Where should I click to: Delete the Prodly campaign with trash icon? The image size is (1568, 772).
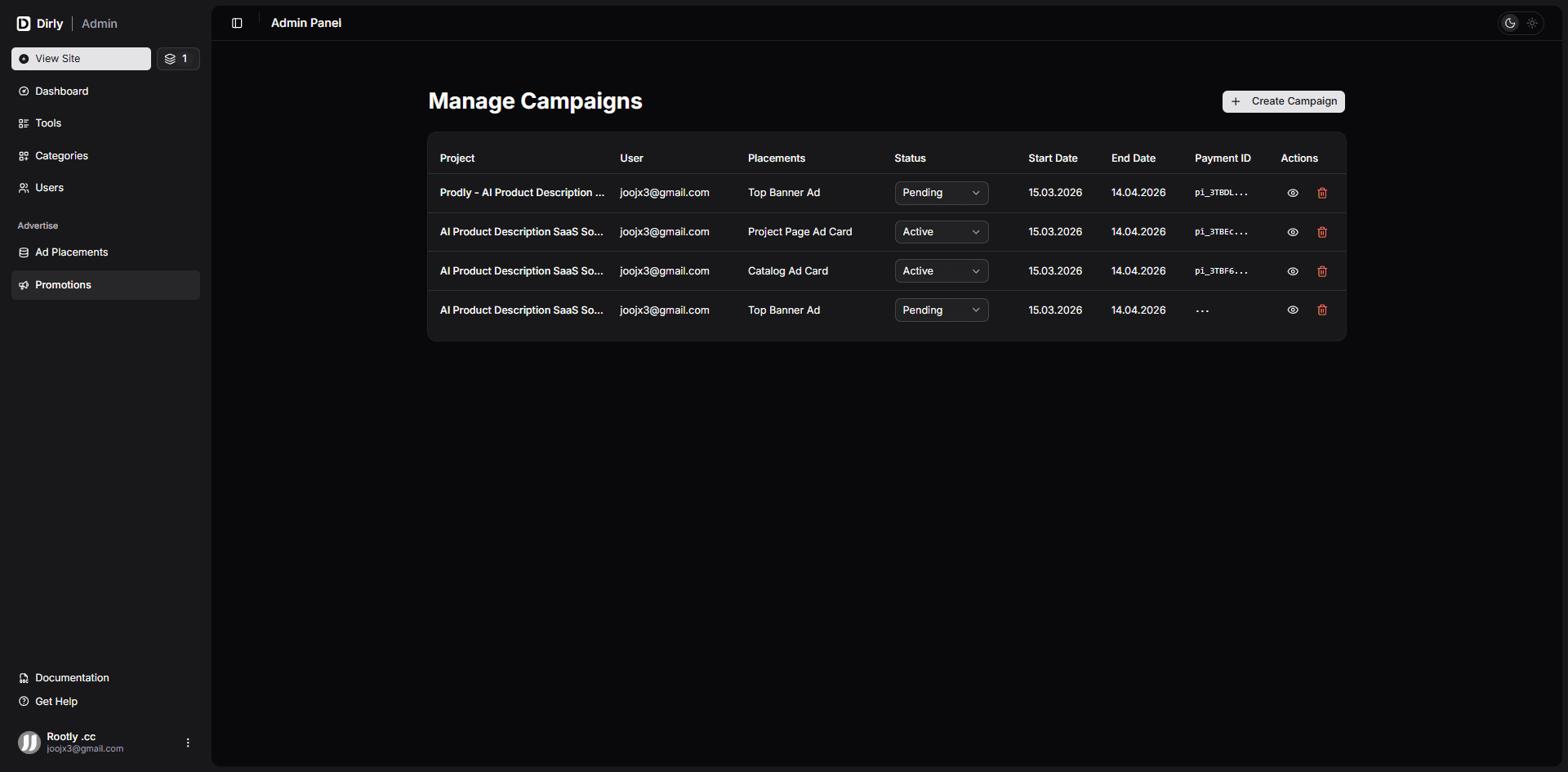[1322, 193]
